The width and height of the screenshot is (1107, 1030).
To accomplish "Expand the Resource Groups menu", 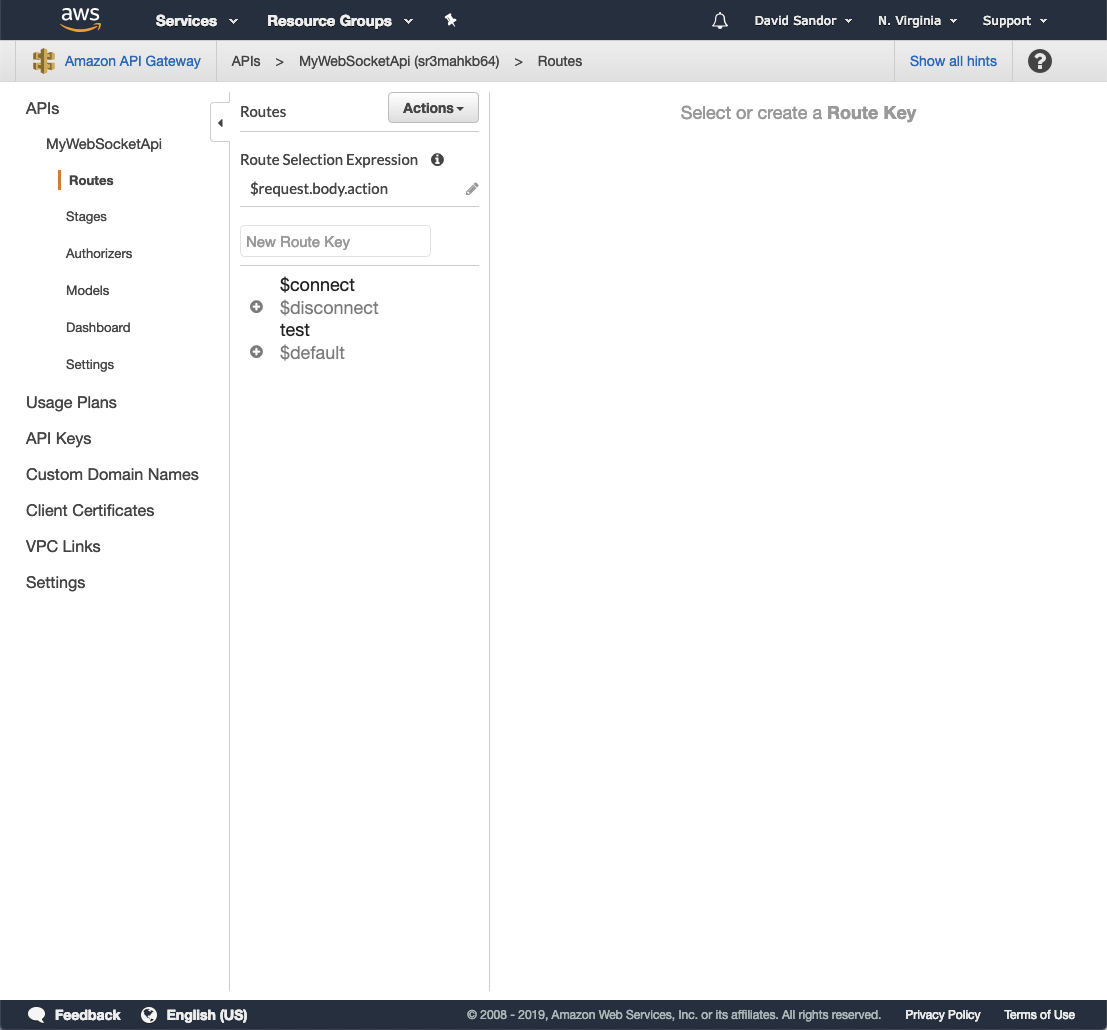I will click(340, 20).
